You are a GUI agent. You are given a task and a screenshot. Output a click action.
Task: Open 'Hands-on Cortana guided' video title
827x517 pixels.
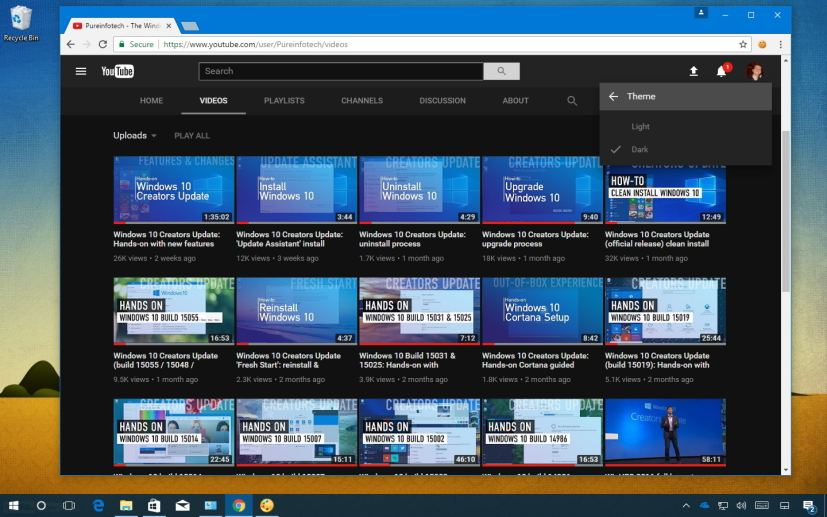click(535, 360)
